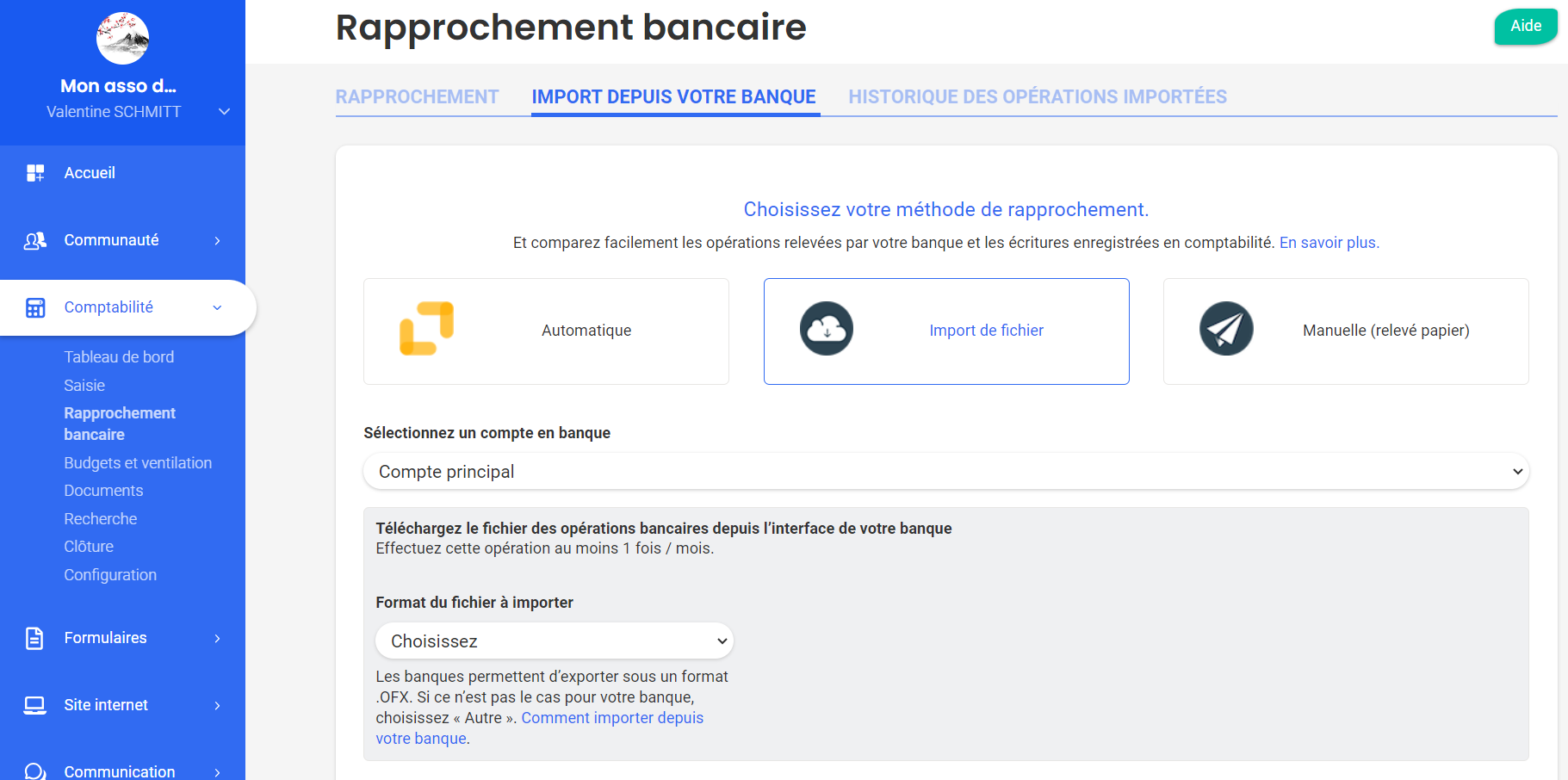Click the Site internet laptop icon
1568x780 pixels.
tap(35, 705)
